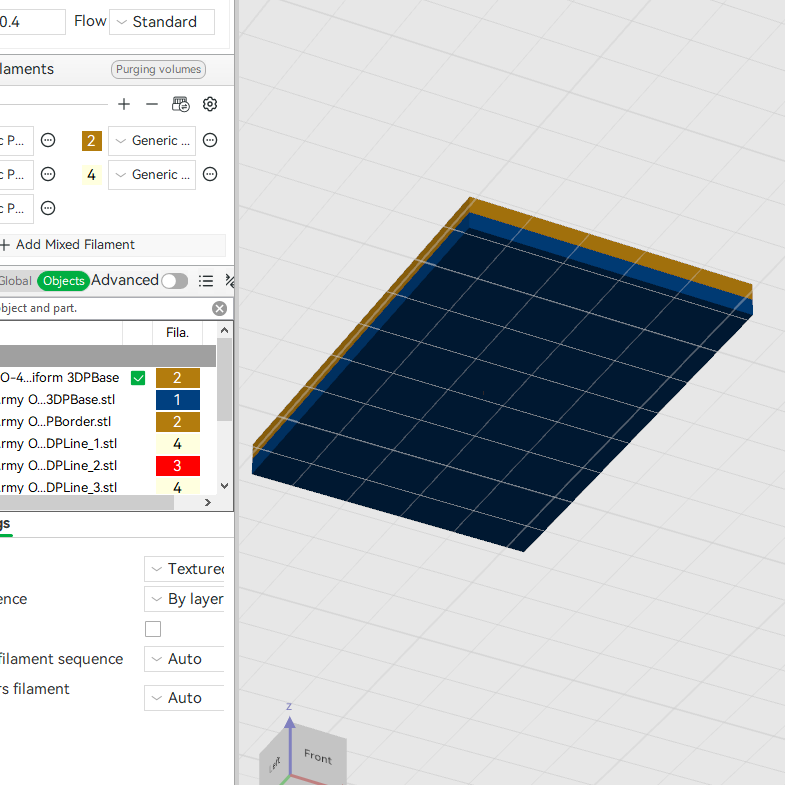Screen dimensions: 785x785
Task: Select the 3DPBase parent object row
Action: 60,377
